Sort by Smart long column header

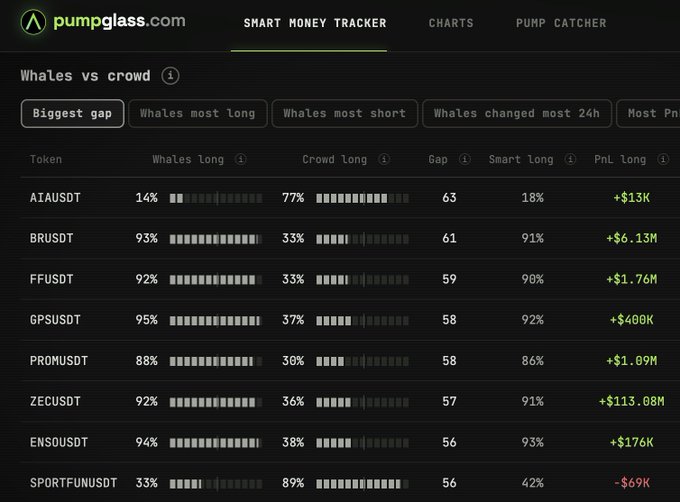[521, 160]
